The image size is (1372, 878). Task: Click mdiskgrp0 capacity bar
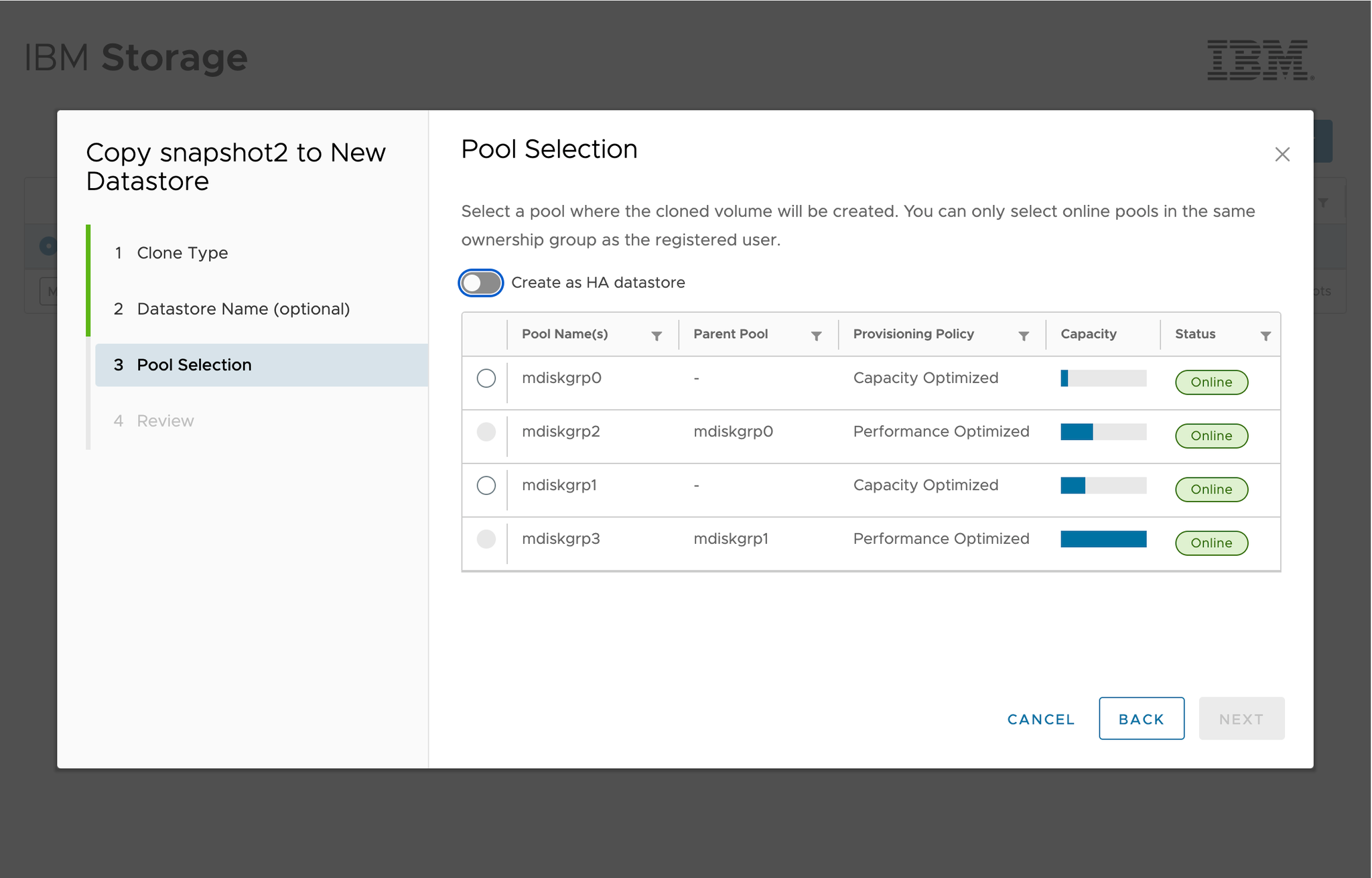[1103, 378]
